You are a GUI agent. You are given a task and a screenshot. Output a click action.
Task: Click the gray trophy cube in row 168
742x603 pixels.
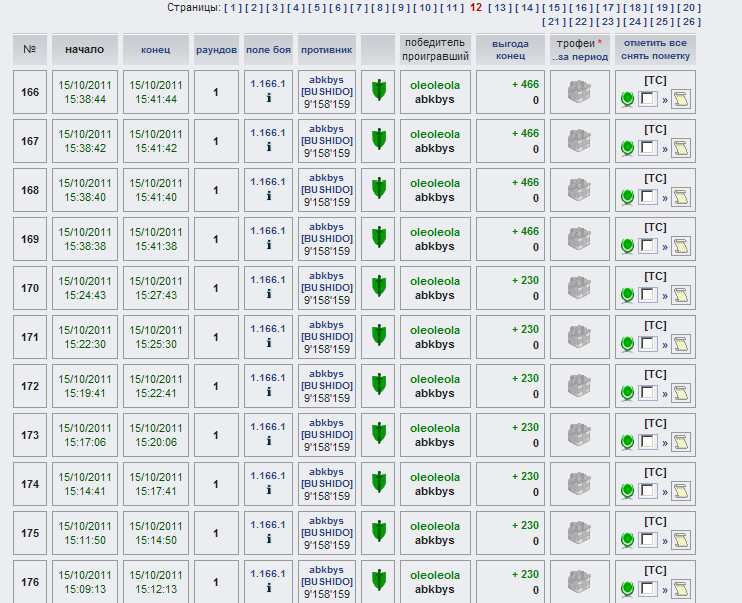[x=580, y=190]
